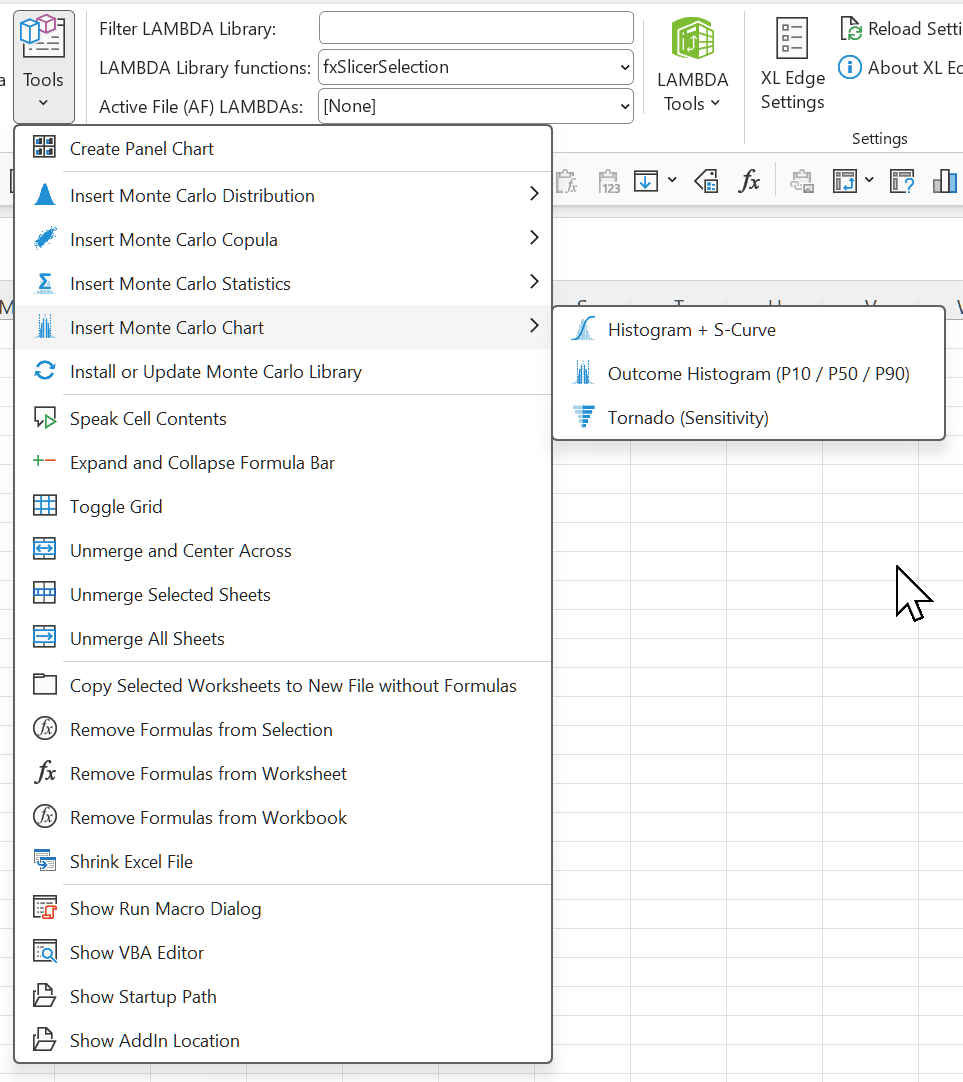Click the Show Run Macro Dialog icon
The image size is (963, 1082).
[45, 907]
